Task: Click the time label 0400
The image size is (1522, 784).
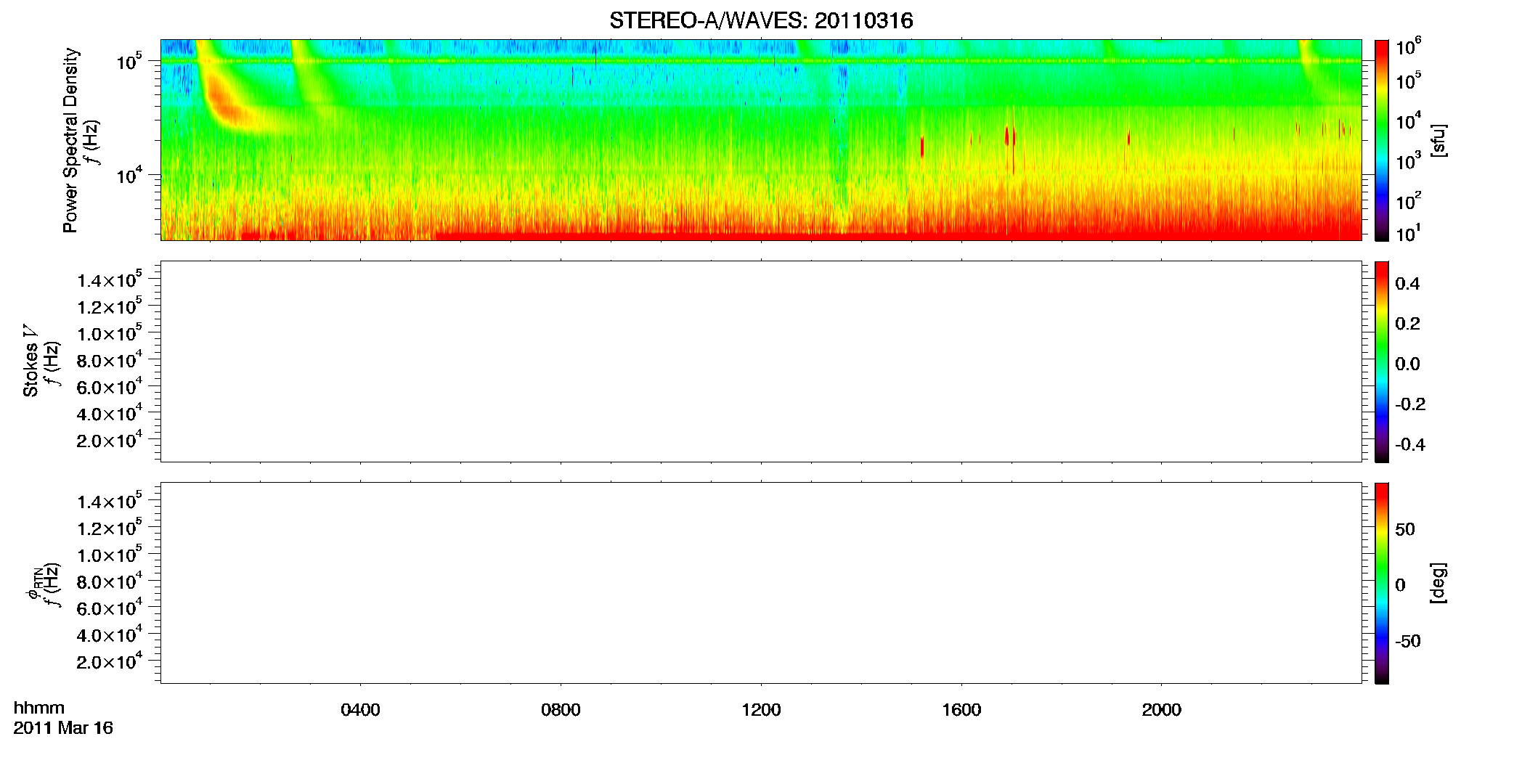Action: pos(360,710)
